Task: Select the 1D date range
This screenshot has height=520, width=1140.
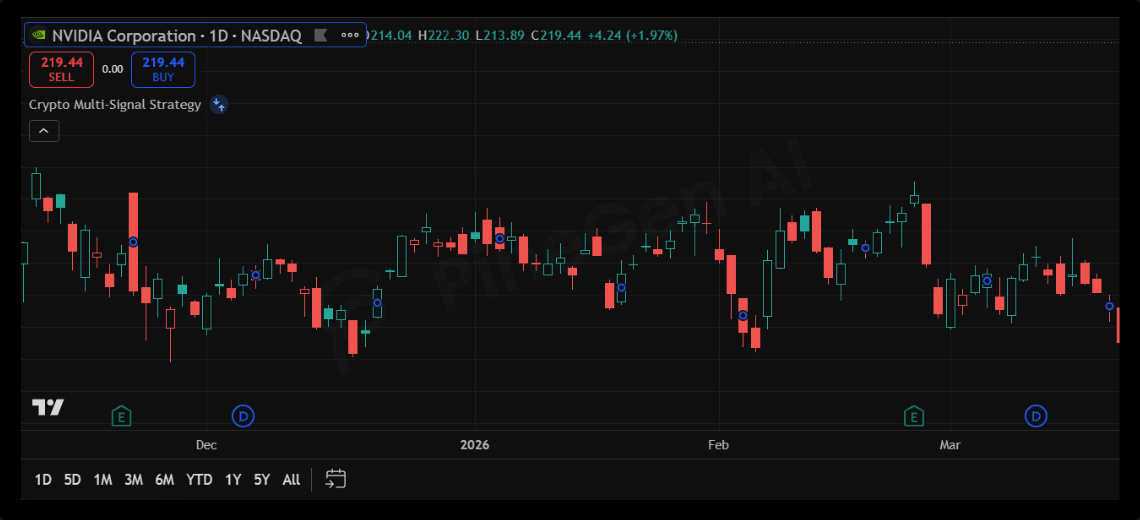Action: click(44, 480)
